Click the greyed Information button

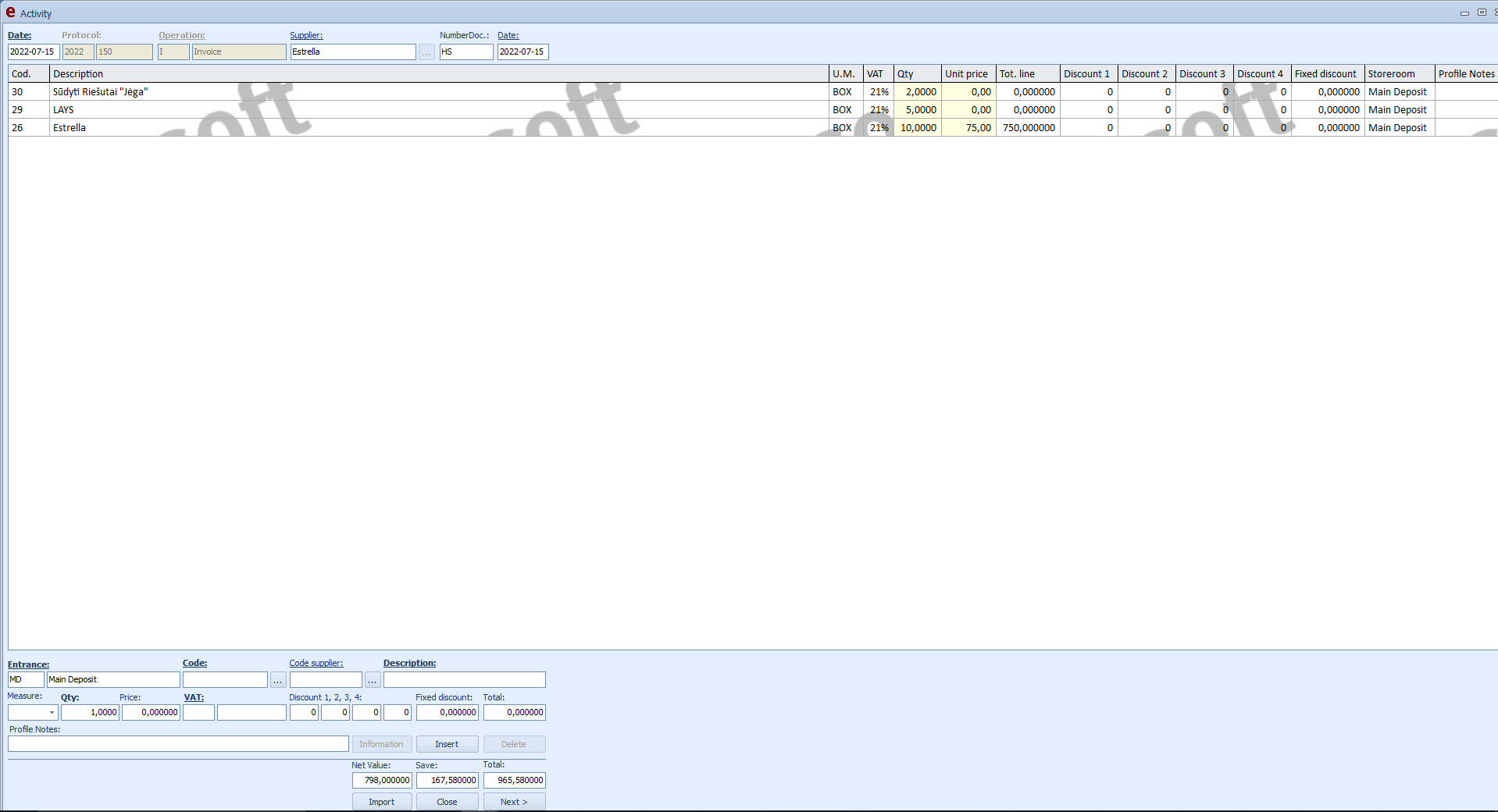pos(382,744)
